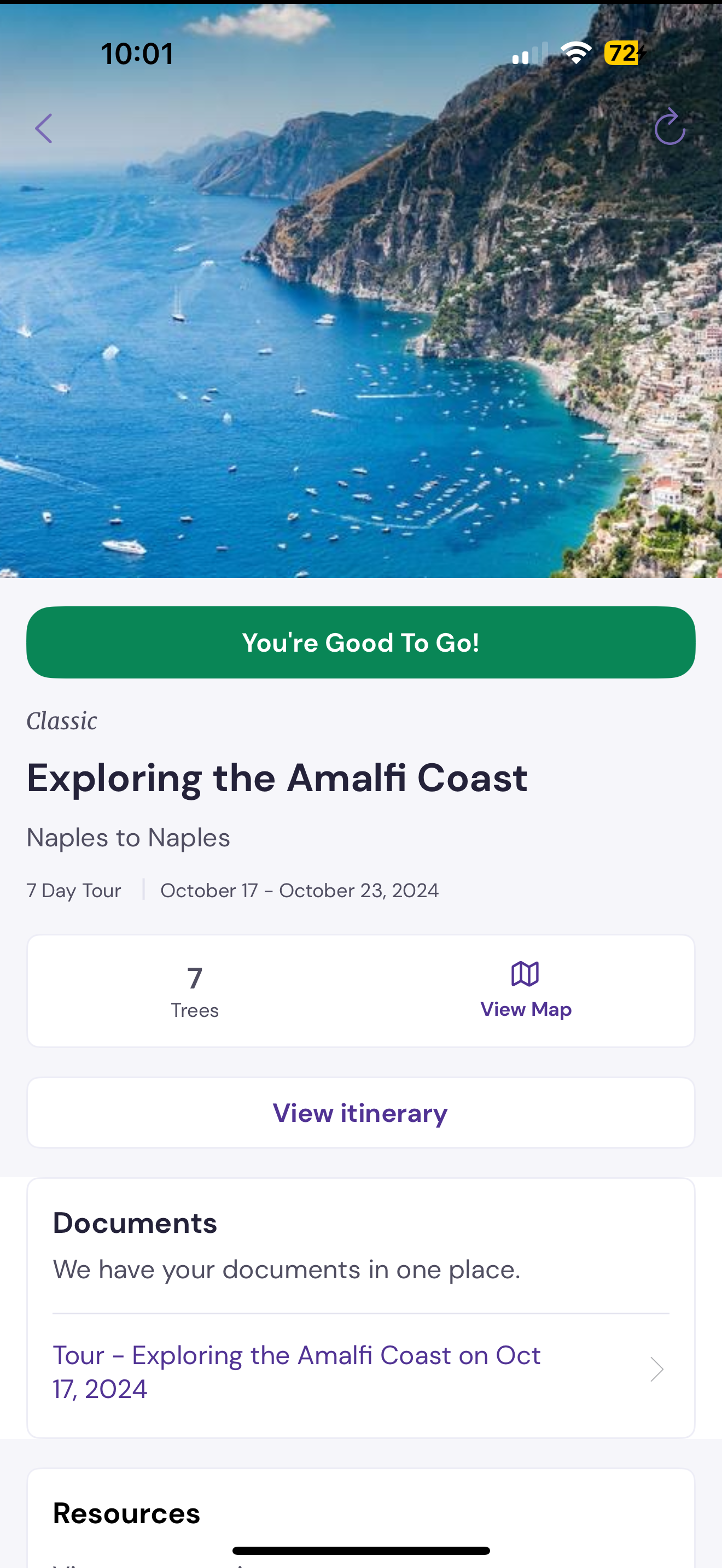Tap the back arrow icon
Viewport: 722px width, 1568px height.
(x=44, y=128)
